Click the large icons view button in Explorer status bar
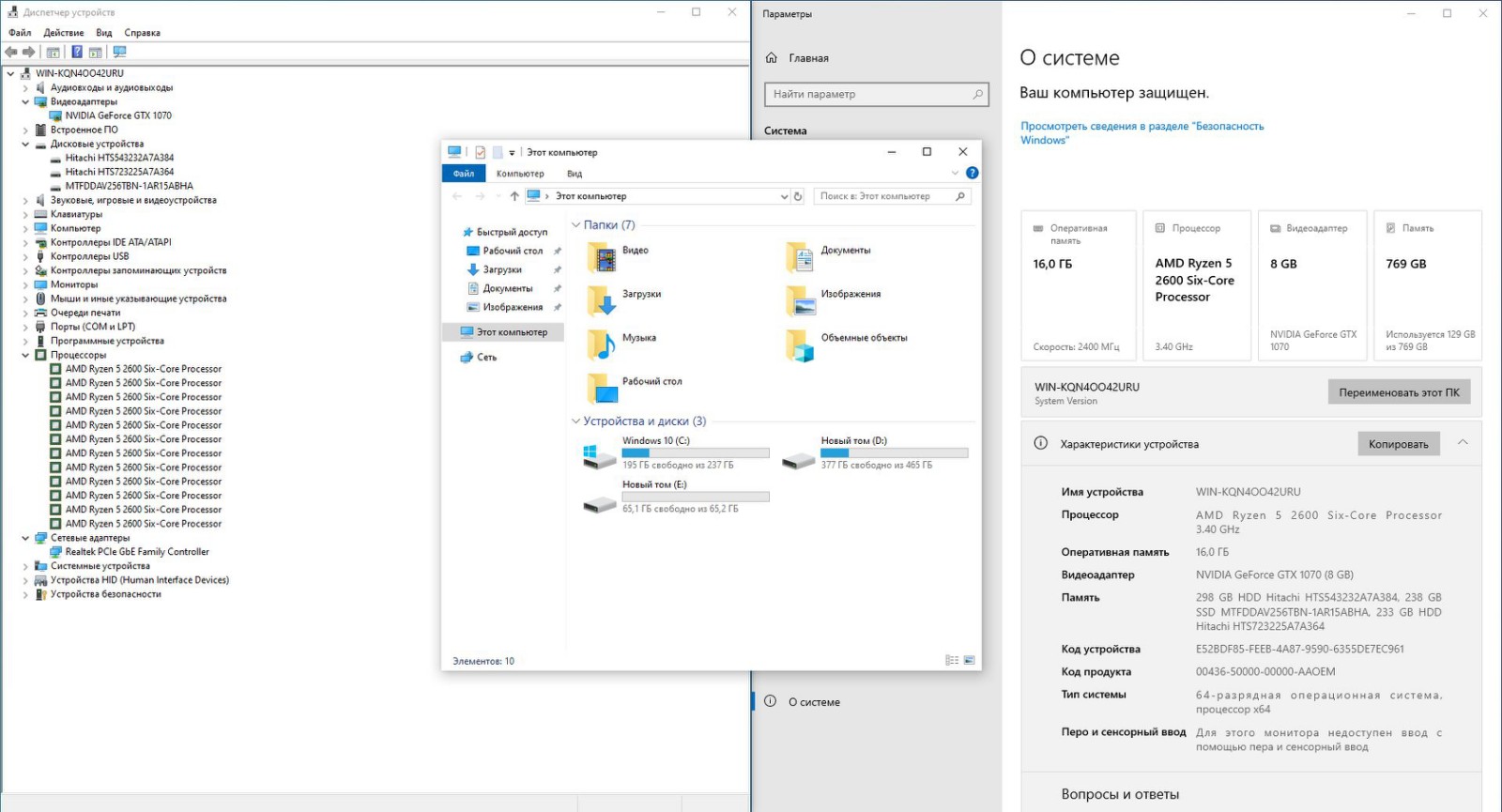 [970, 661]
